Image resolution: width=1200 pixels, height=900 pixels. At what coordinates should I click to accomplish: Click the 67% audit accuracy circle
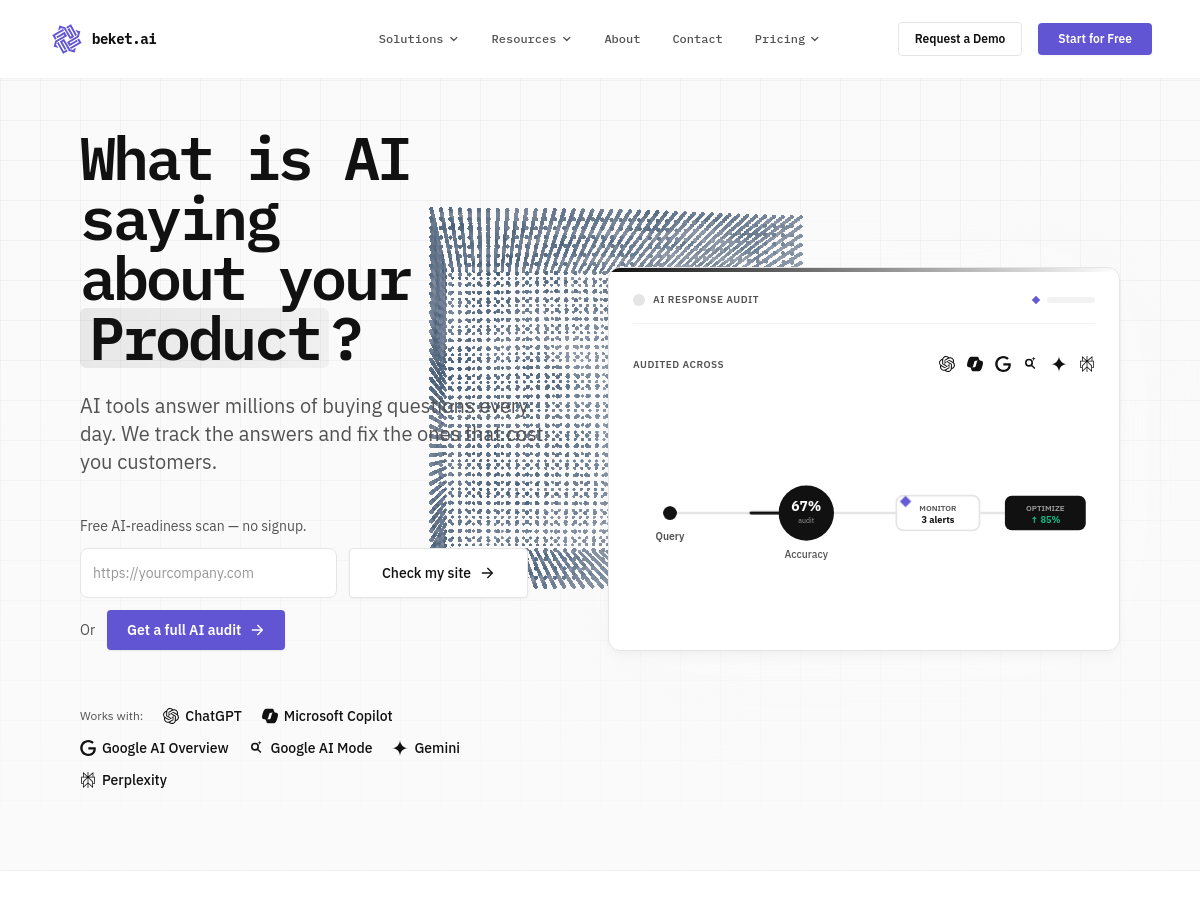806,513
